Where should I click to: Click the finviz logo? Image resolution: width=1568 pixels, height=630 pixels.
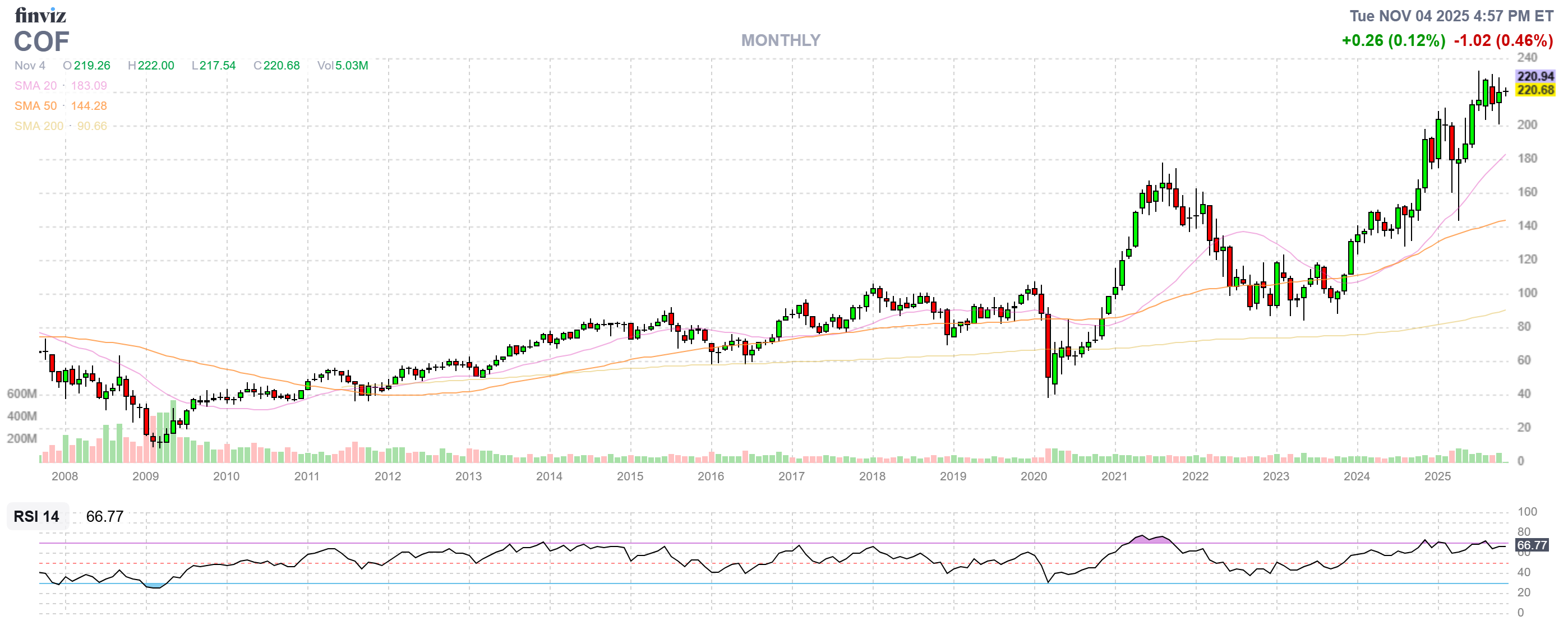(40, 15)
